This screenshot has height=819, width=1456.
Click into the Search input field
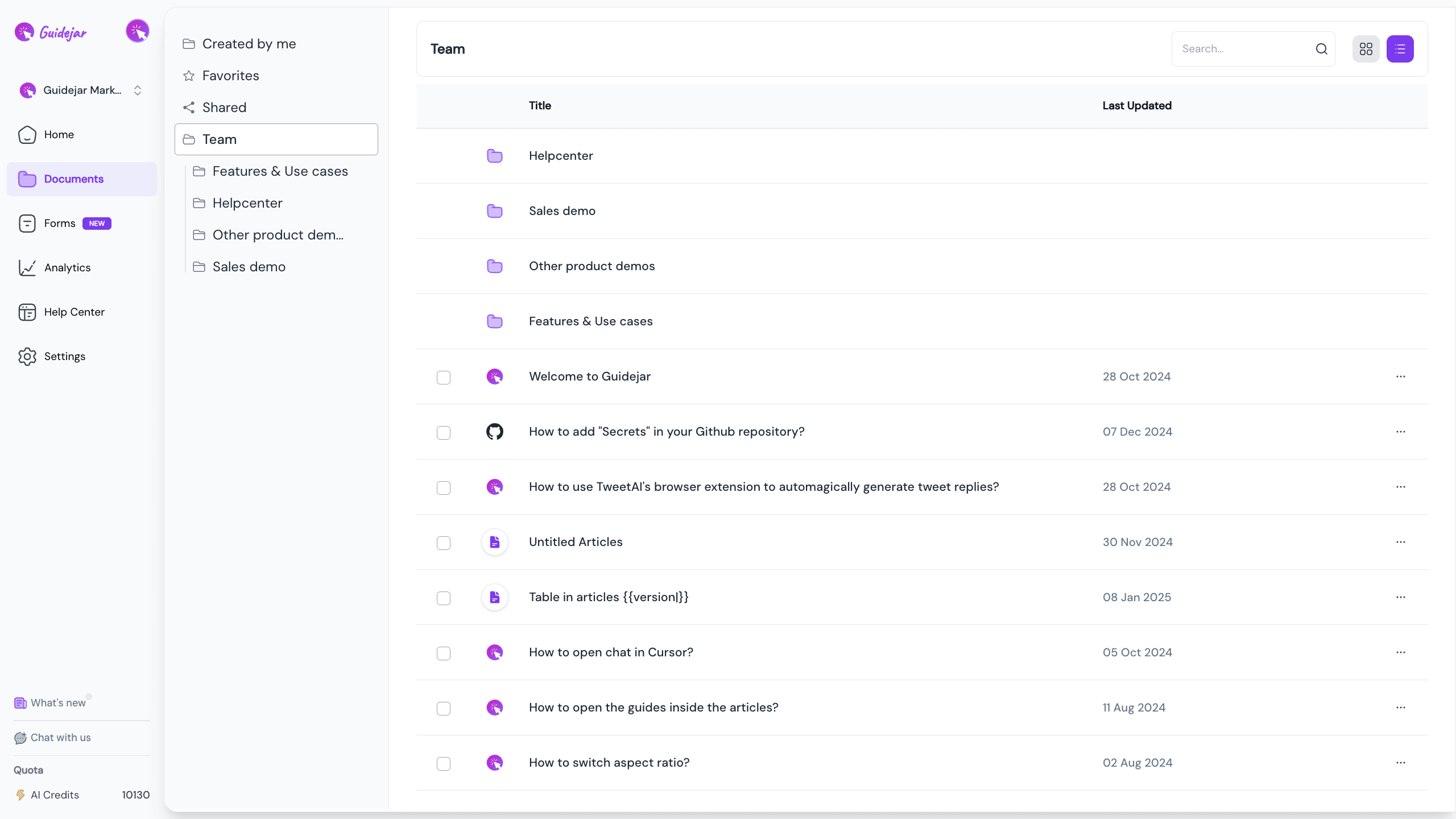[x=1243, y=49]
